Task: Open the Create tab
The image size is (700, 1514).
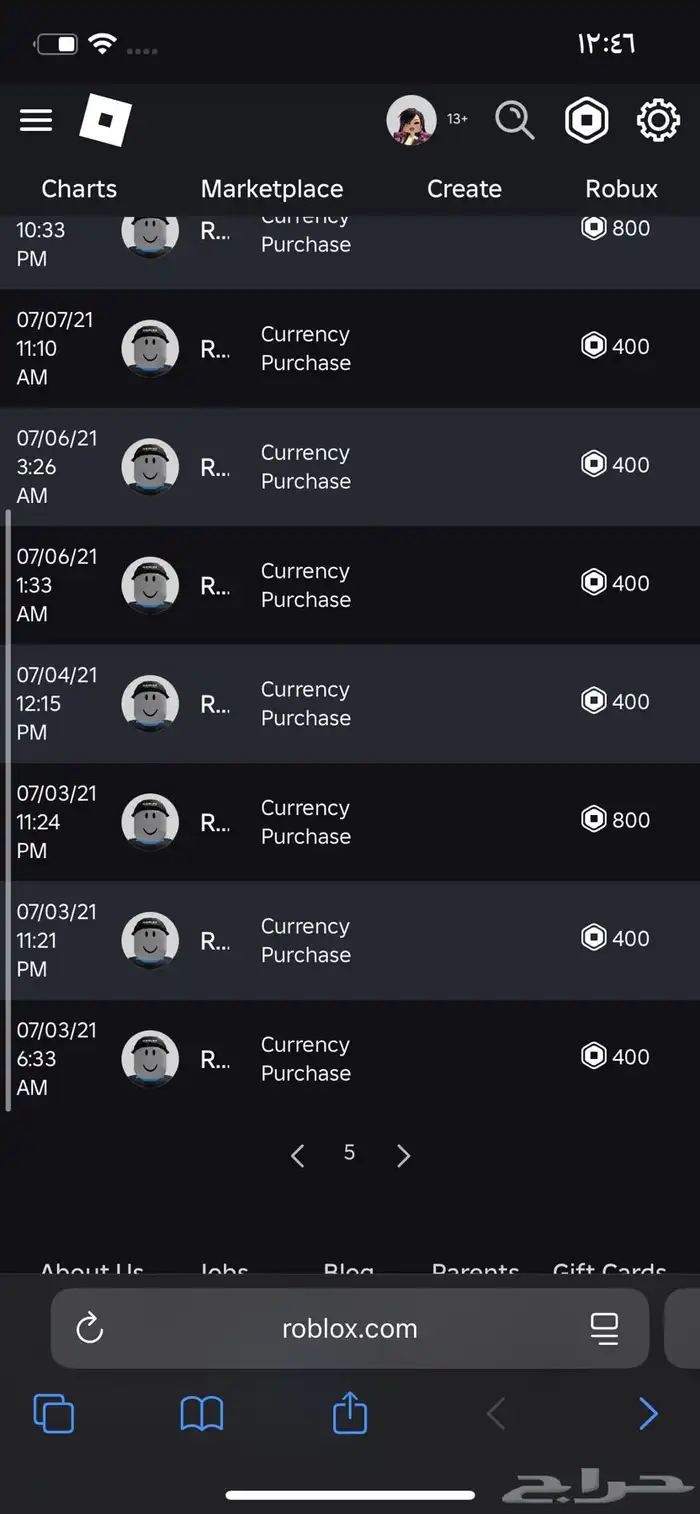Action: pos(464,189)
